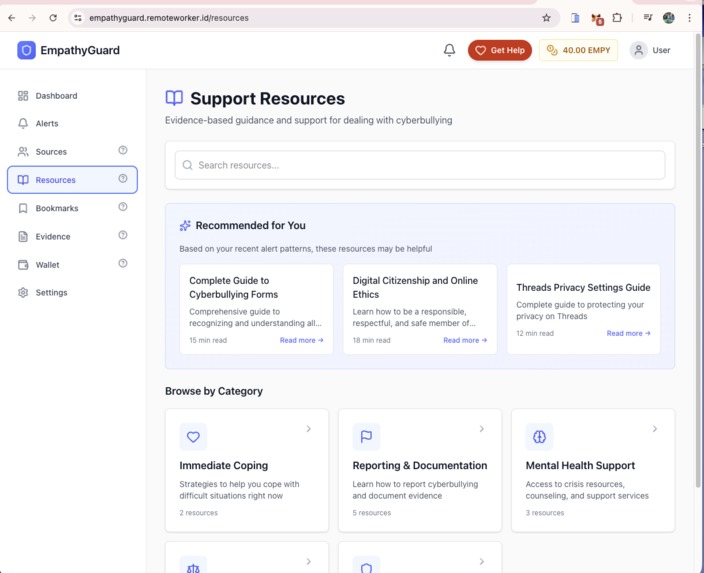Screen dimensions: 704x573
Task: Go forward using browser forward arrow
Action: (x=32, y=18)
